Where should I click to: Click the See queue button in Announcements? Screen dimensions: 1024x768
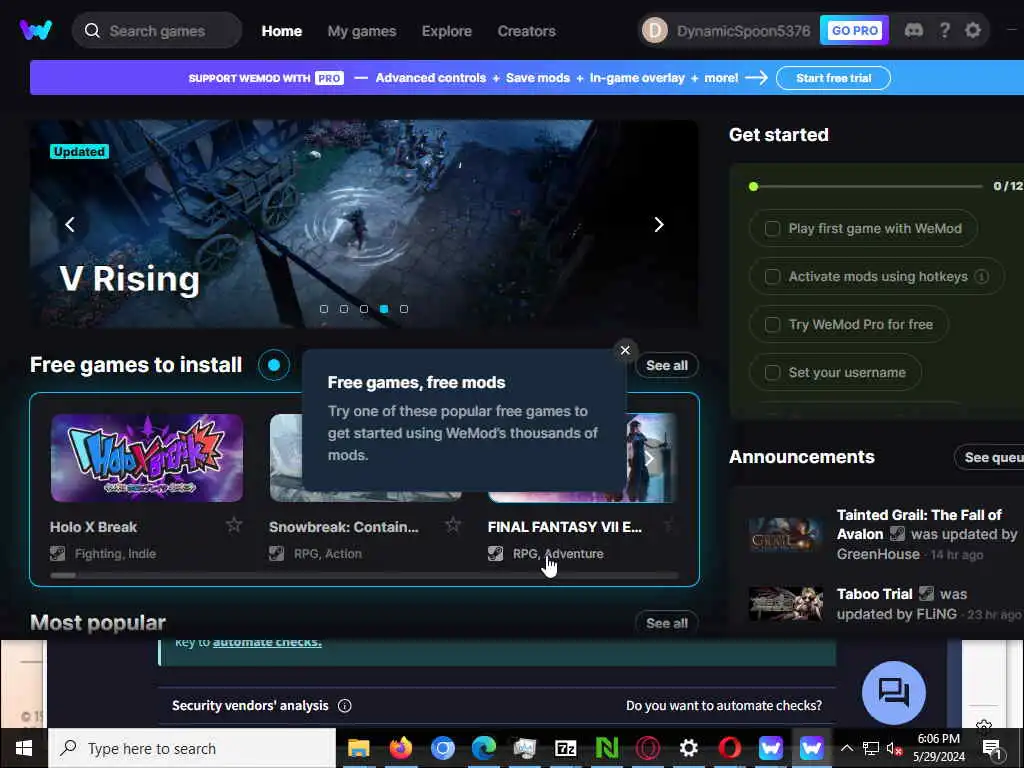click(x=989, y=458)
